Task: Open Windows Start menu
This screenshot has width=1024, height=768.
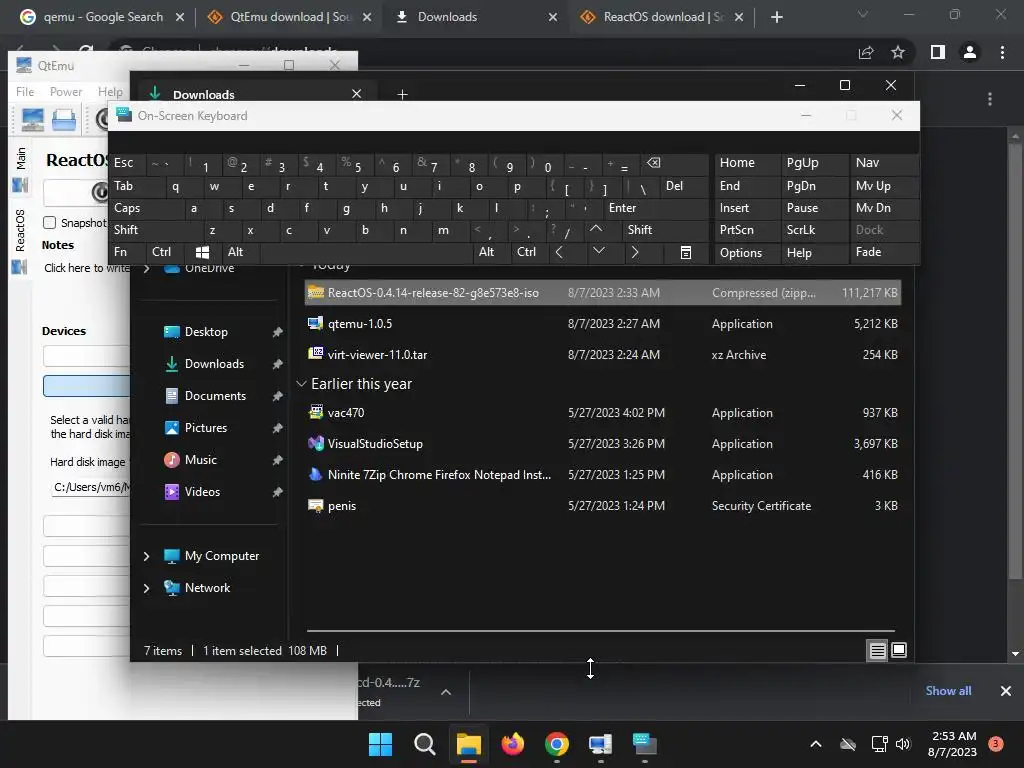Action: point(380,744)
